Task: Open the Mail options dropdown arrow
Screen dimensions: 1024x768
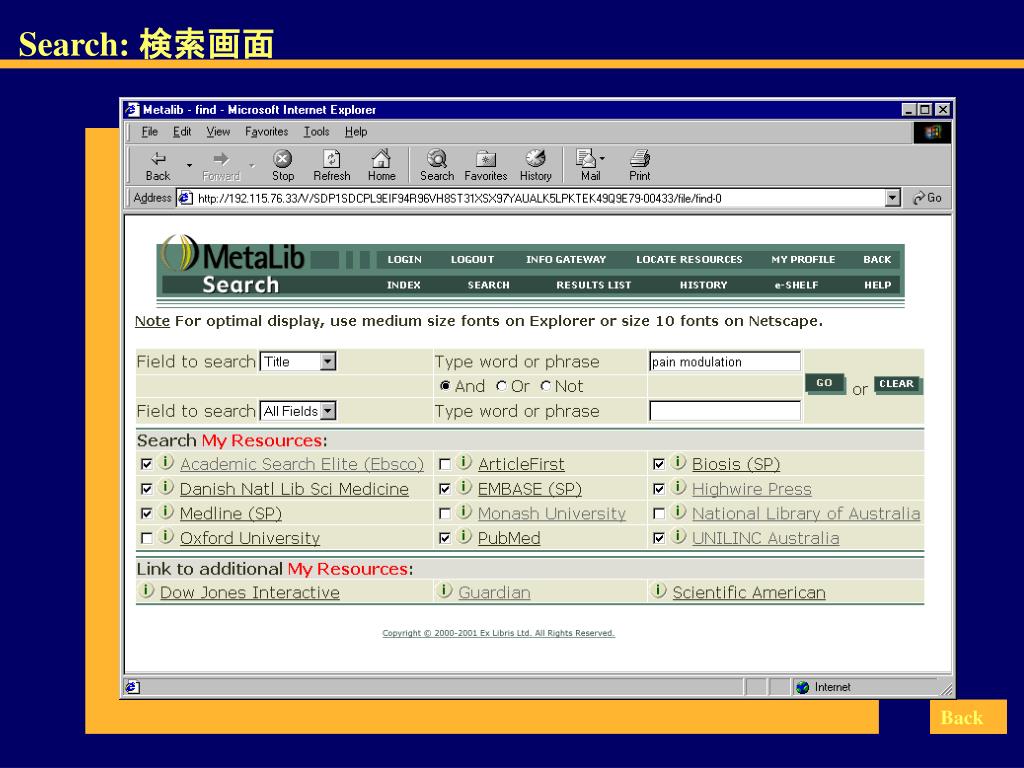Action: point(602,159)
